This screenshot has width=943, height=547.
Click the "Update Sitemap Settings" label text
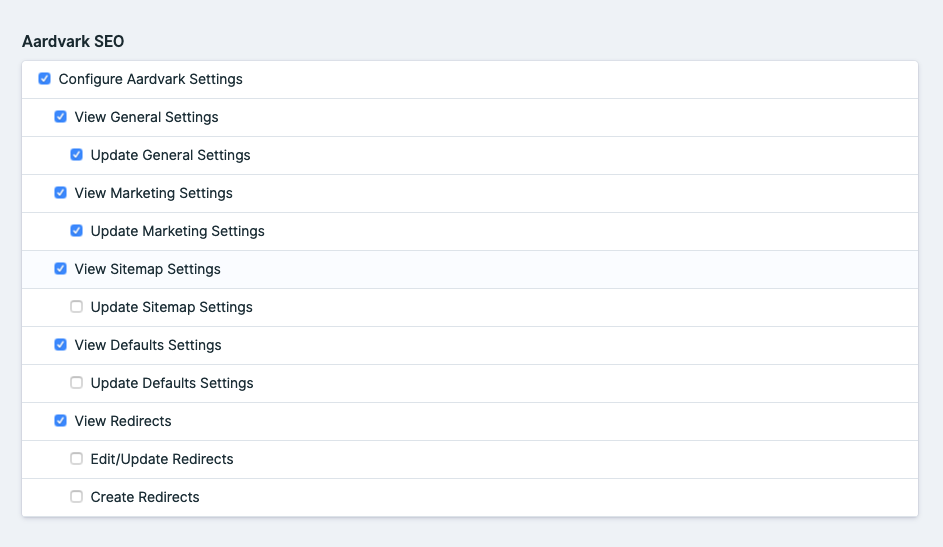pos(171,307)
